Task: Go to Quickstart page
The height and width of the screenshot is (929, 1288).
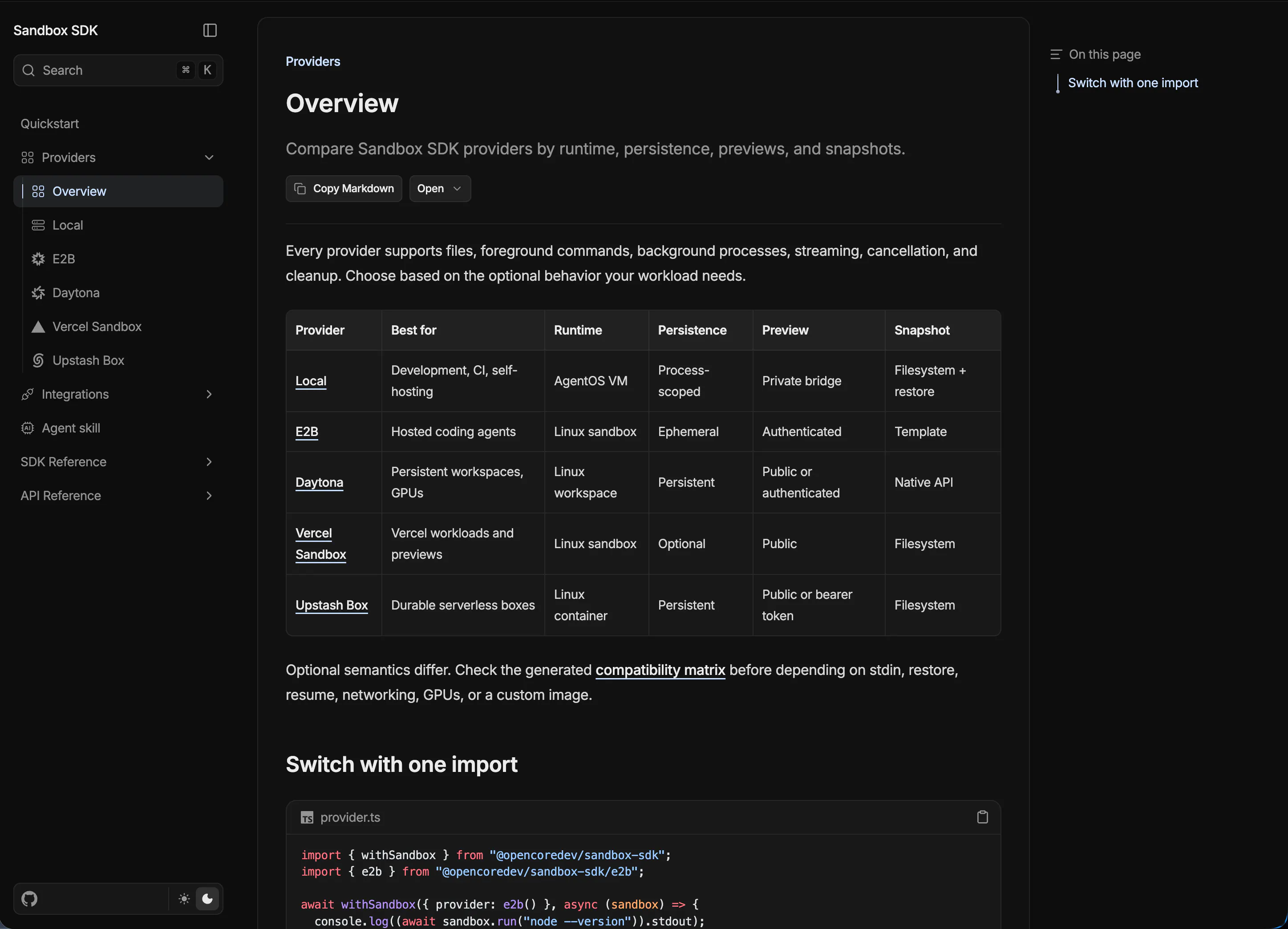Action: pyautogui.click(x=50, y=124)
